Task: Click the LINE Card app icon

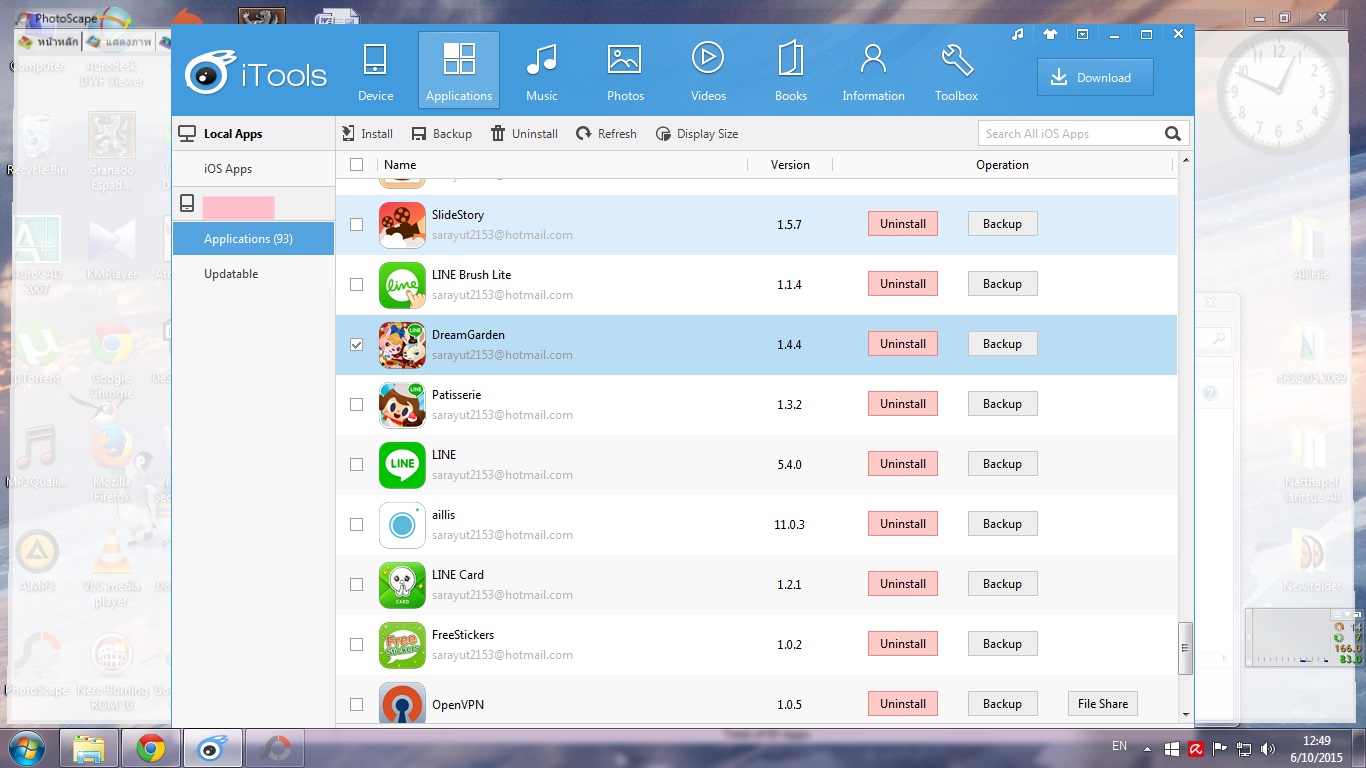Action: tap(402, 585)
